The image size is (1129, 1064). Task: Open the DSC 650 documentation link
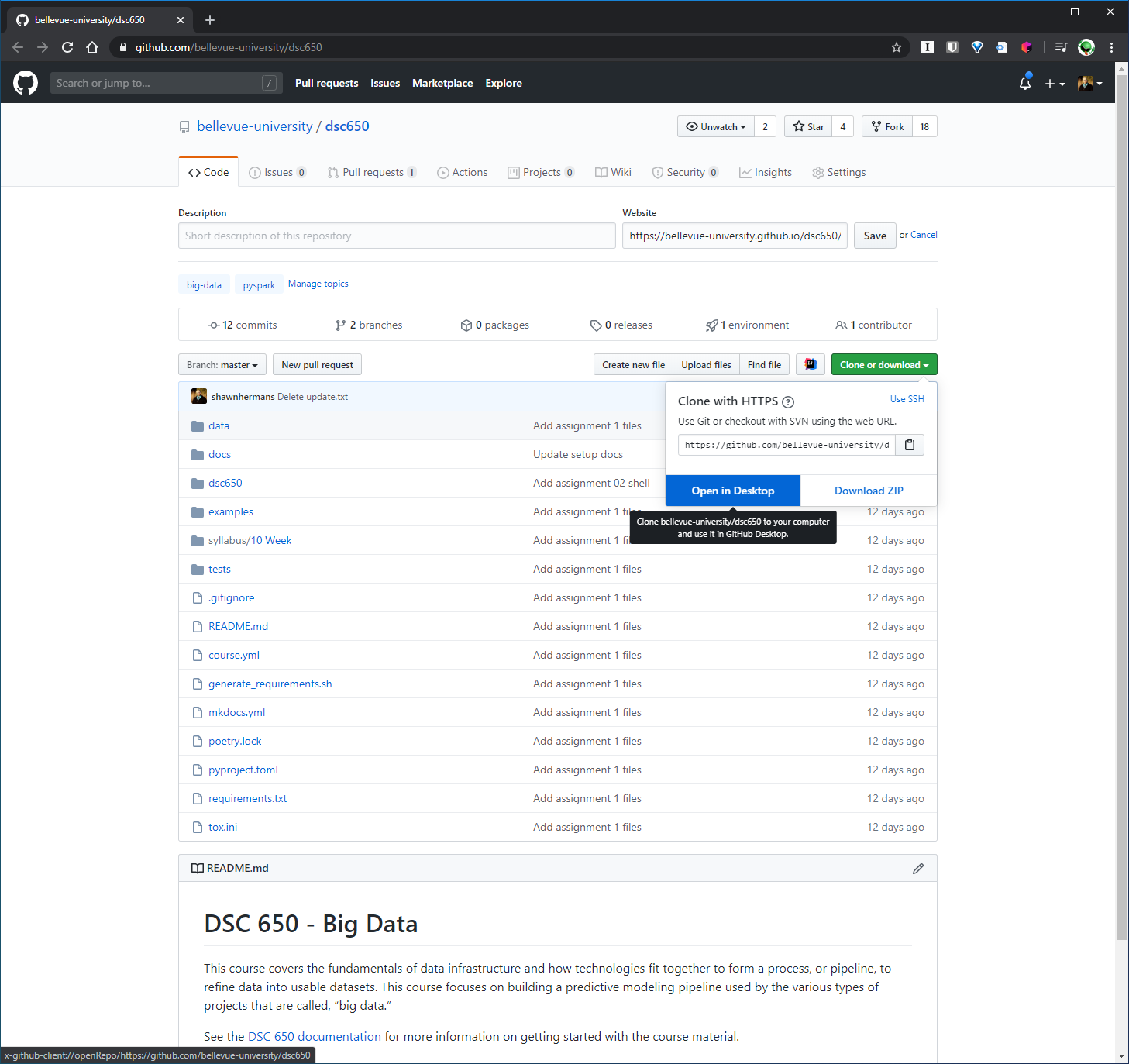[x=315, y=1036]
